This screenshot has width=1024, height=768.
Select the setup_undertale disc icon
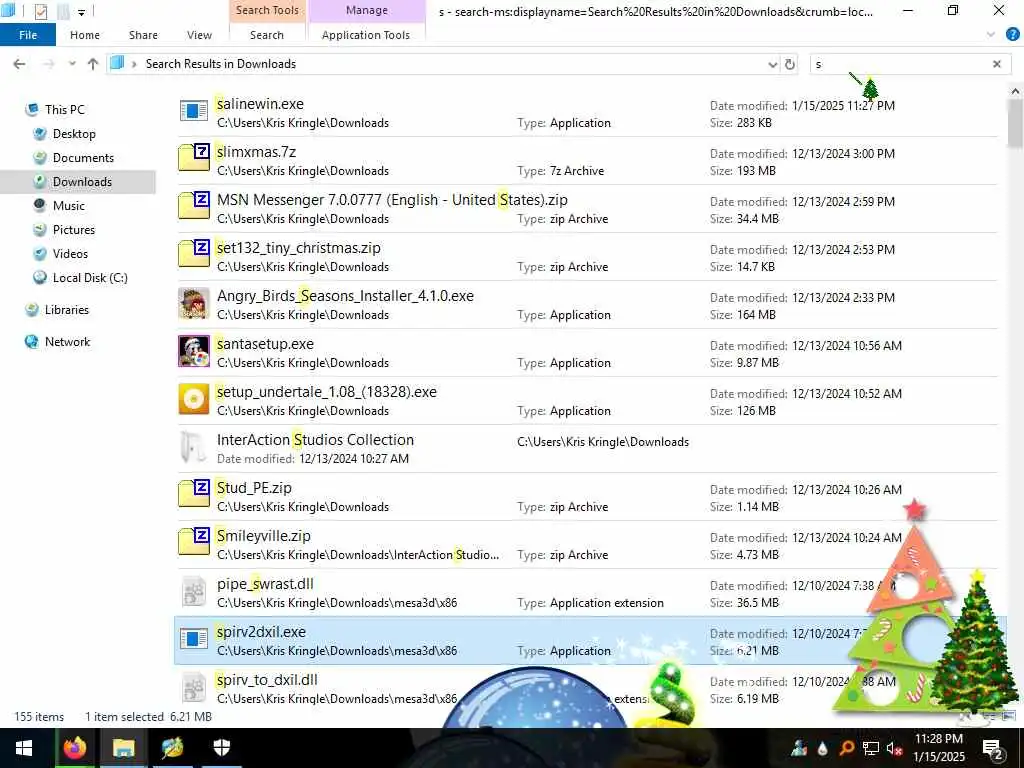click(x=193, y=399)
